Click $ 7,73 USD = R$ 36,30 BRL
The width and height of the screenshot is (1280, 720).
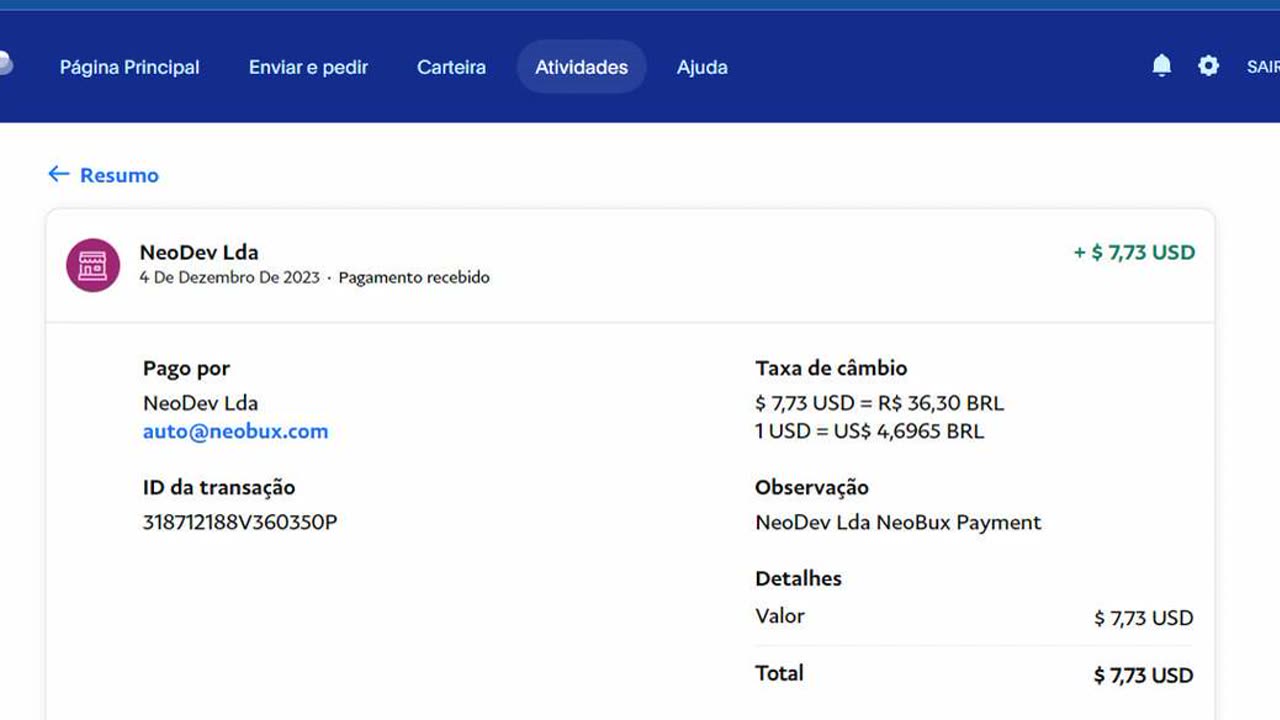(880, 403)
